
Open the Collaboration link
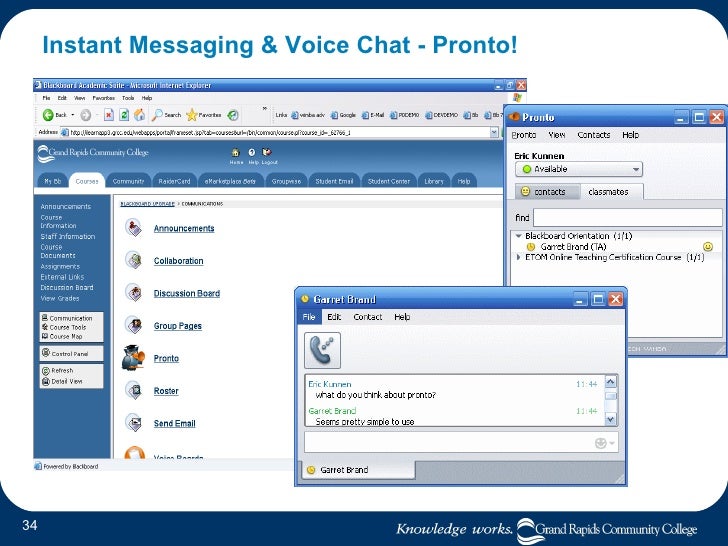[x=178, y=261]
